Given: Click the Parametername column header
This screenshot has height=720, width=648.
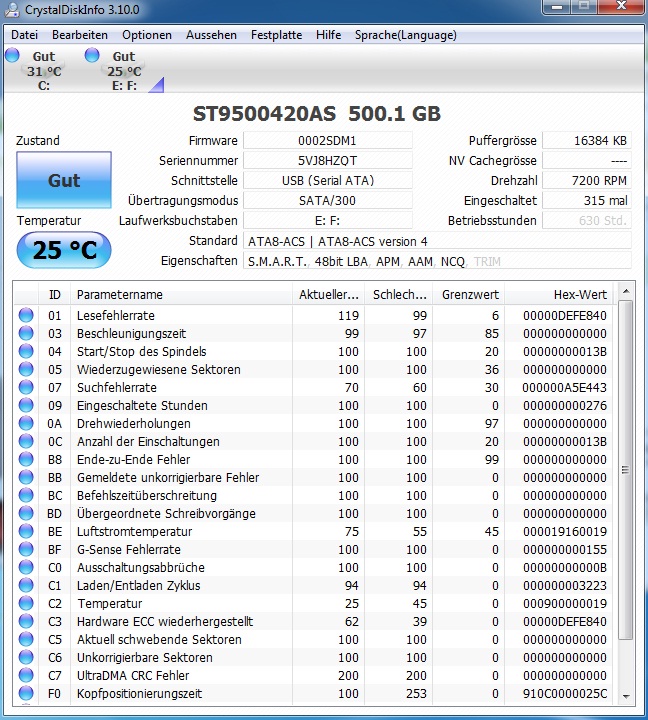Looking at the screenshot, I should click(181, 294).
